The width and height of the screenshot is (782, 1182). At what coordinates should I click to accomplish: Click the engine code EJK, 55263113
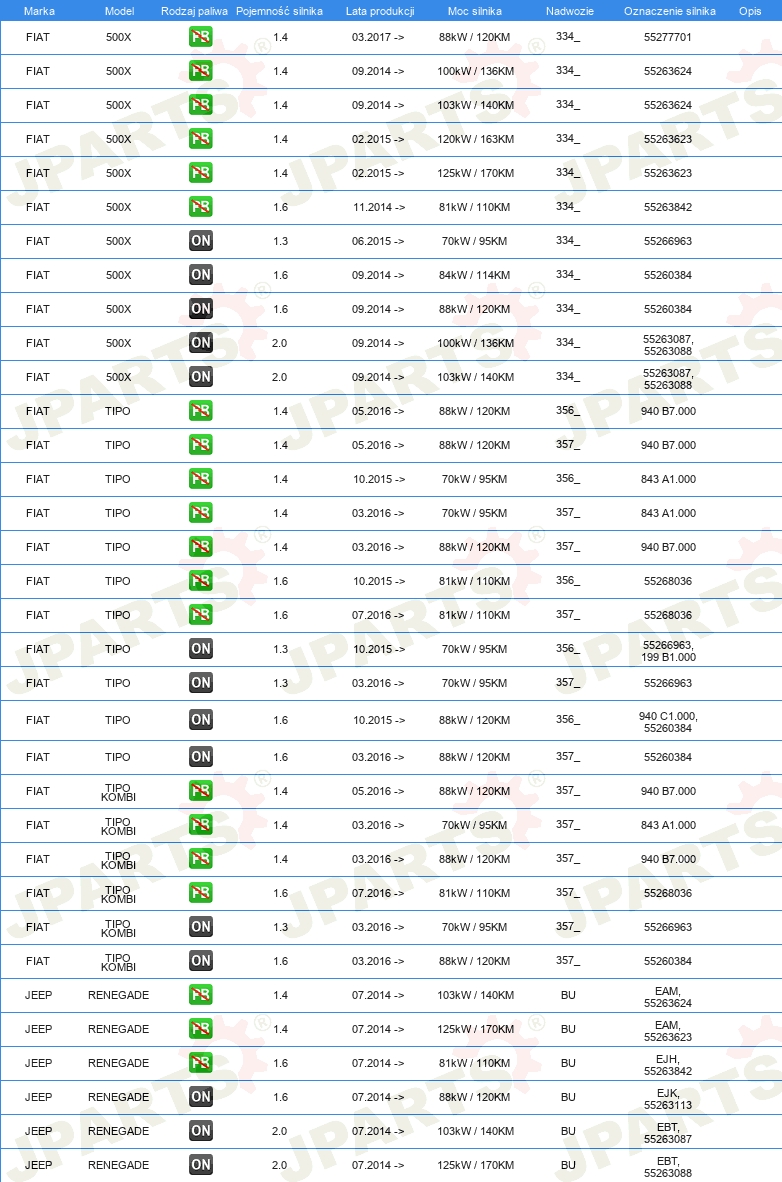click(667, 1098)
